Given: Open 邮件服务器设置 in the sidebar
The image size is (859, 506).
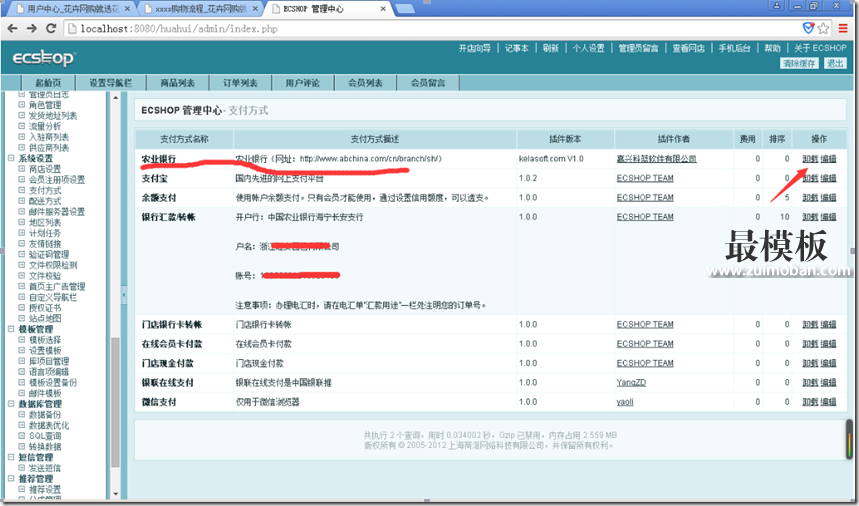Looking at the screenshot, I should [57, 212].
